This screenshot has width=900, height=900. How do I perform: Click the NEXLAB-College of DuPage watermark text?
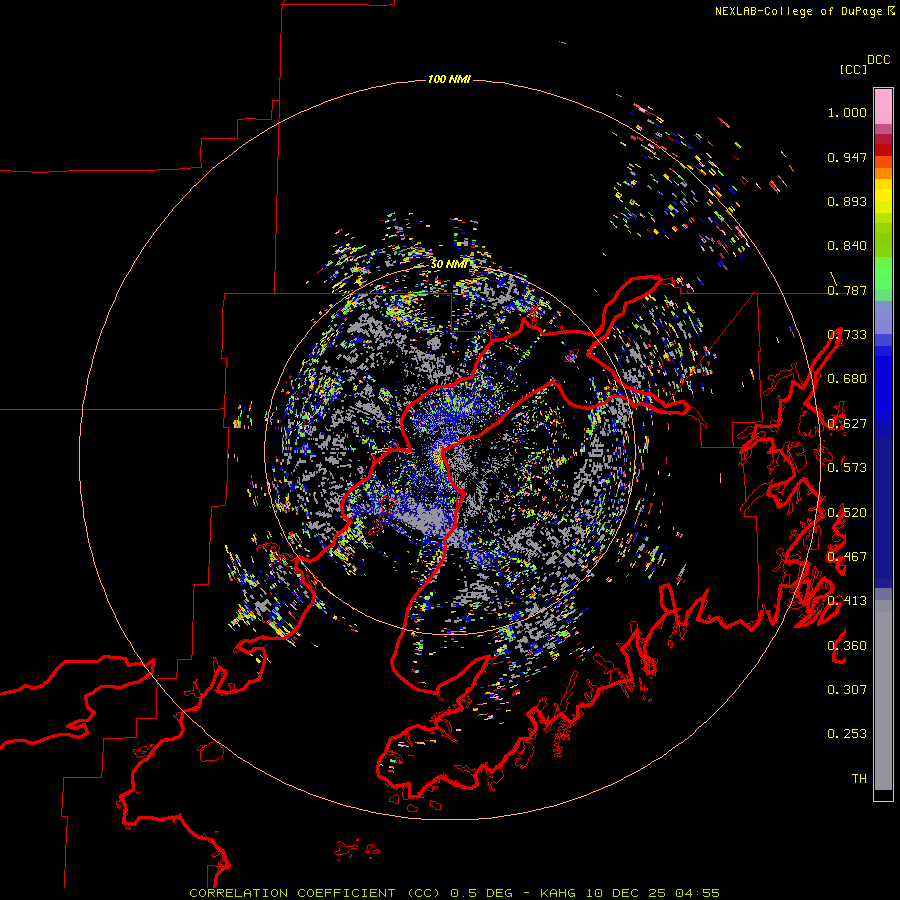(804, 11)
